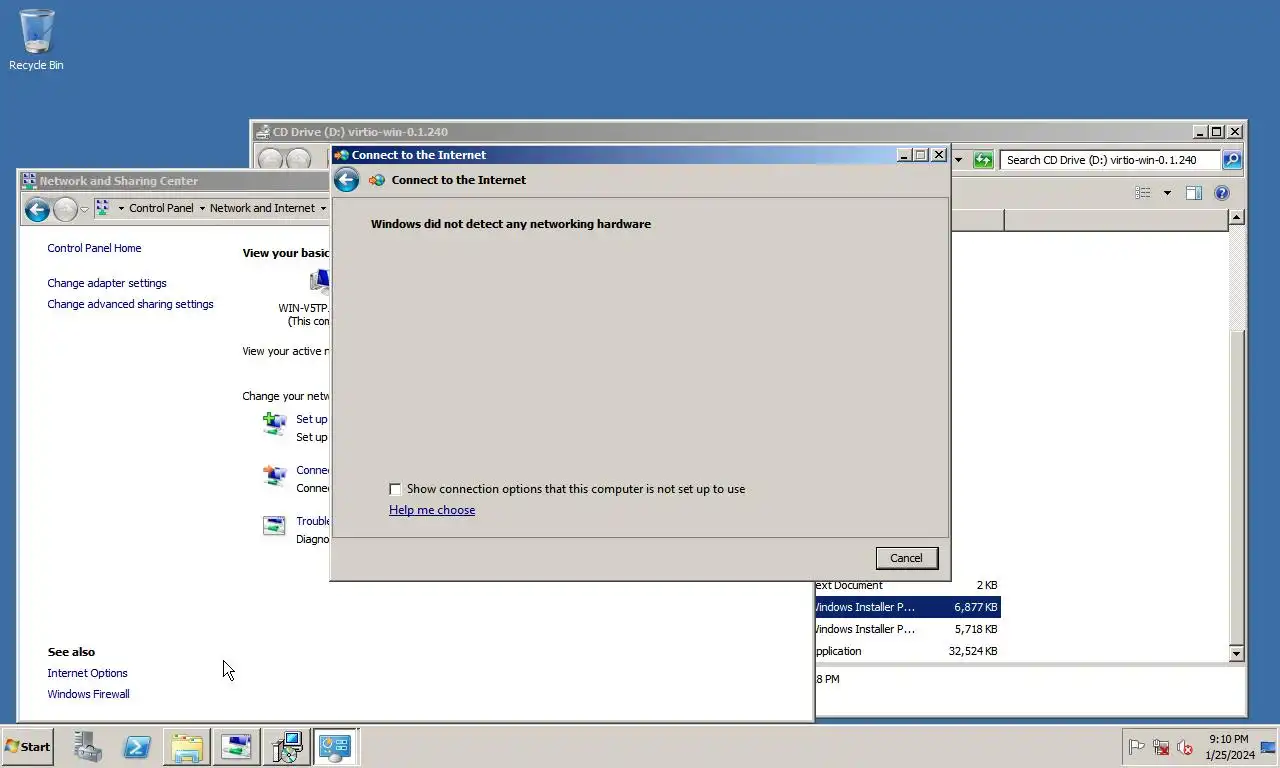Click Network and Sharing Center title bar

[x=175, y=181]
